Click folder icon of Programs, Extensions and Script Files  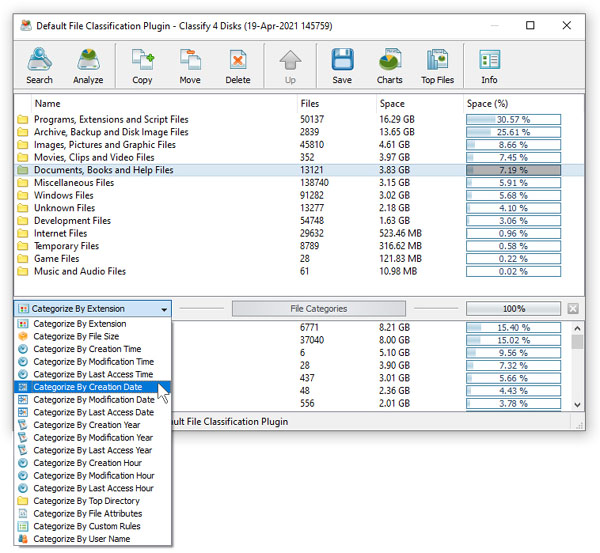pyautogui.click(x=23, y=119)
